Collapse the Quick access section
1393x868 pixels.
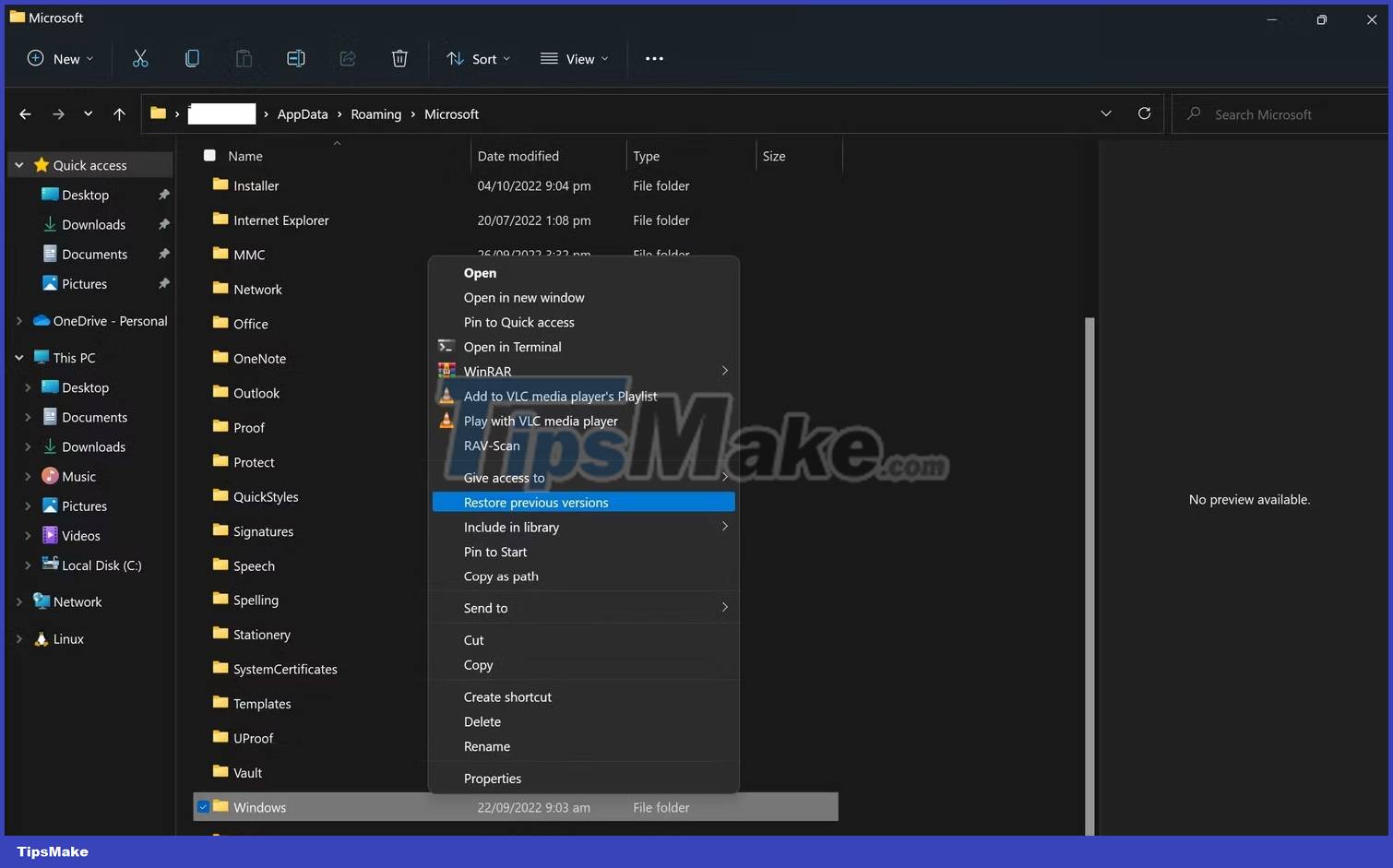point(18,164)
